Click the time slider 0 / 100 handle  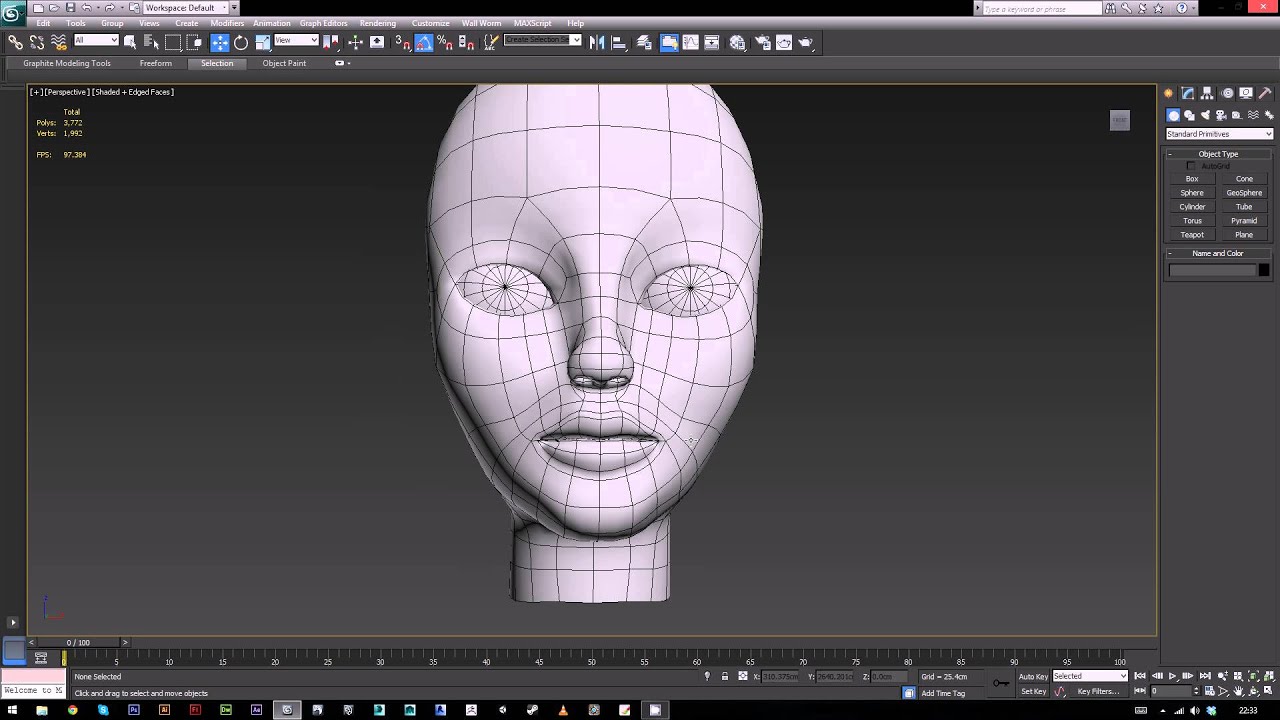click(78, 642)
